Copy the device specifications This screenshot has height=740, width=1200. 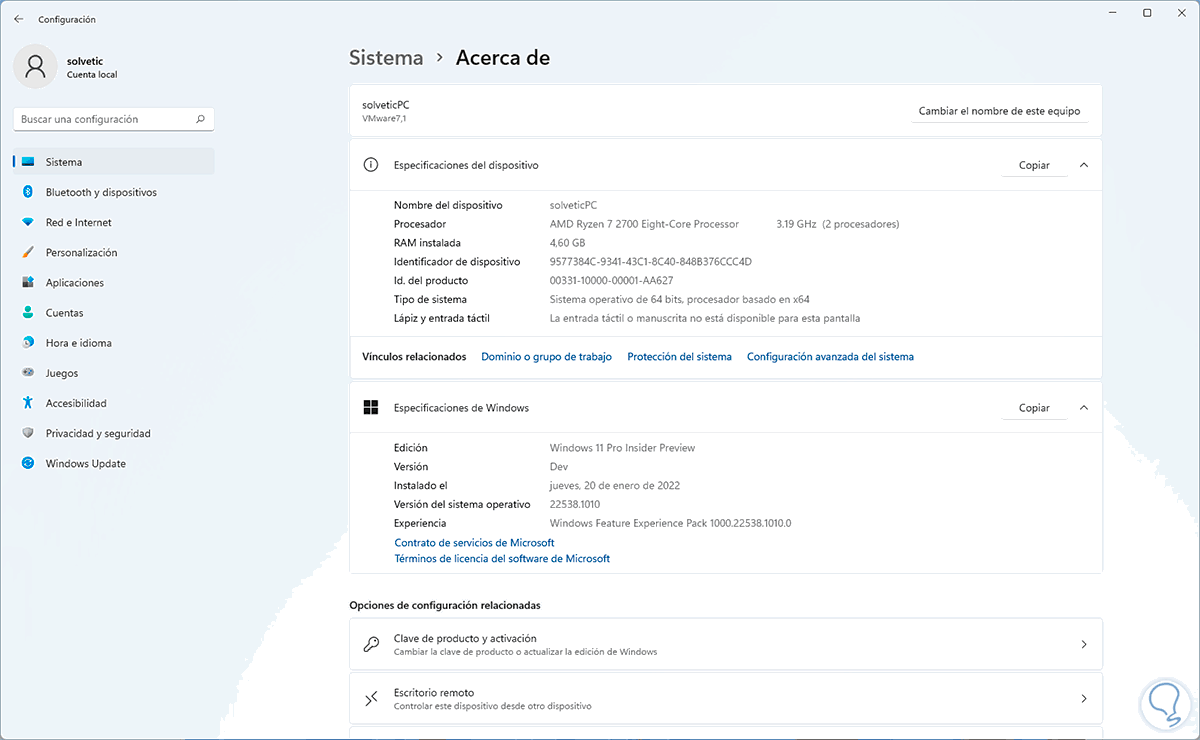(1034, 165)
